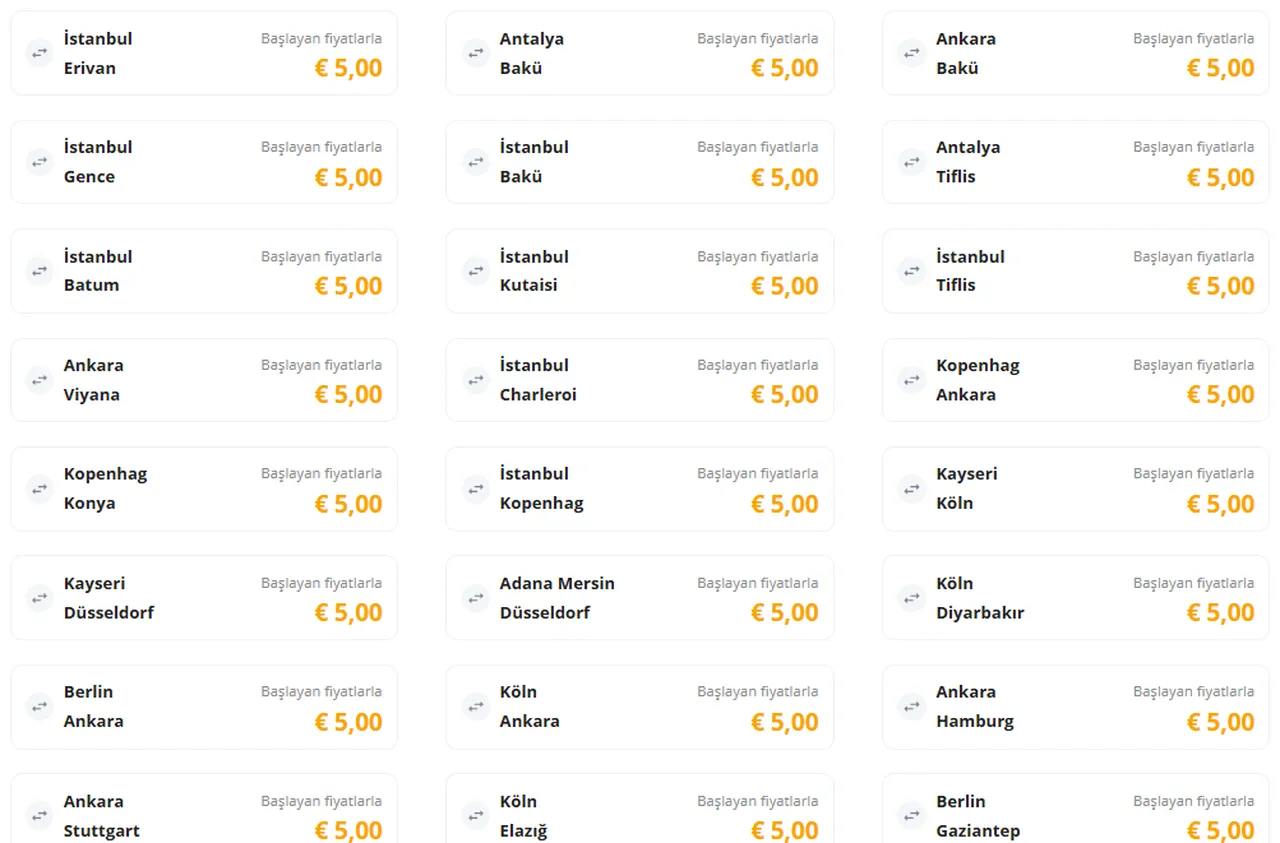Viewport: 1280px width, 843px height.
Task: Click the swap icon on Antalya–Bakü card
Action: pos(475,53)
